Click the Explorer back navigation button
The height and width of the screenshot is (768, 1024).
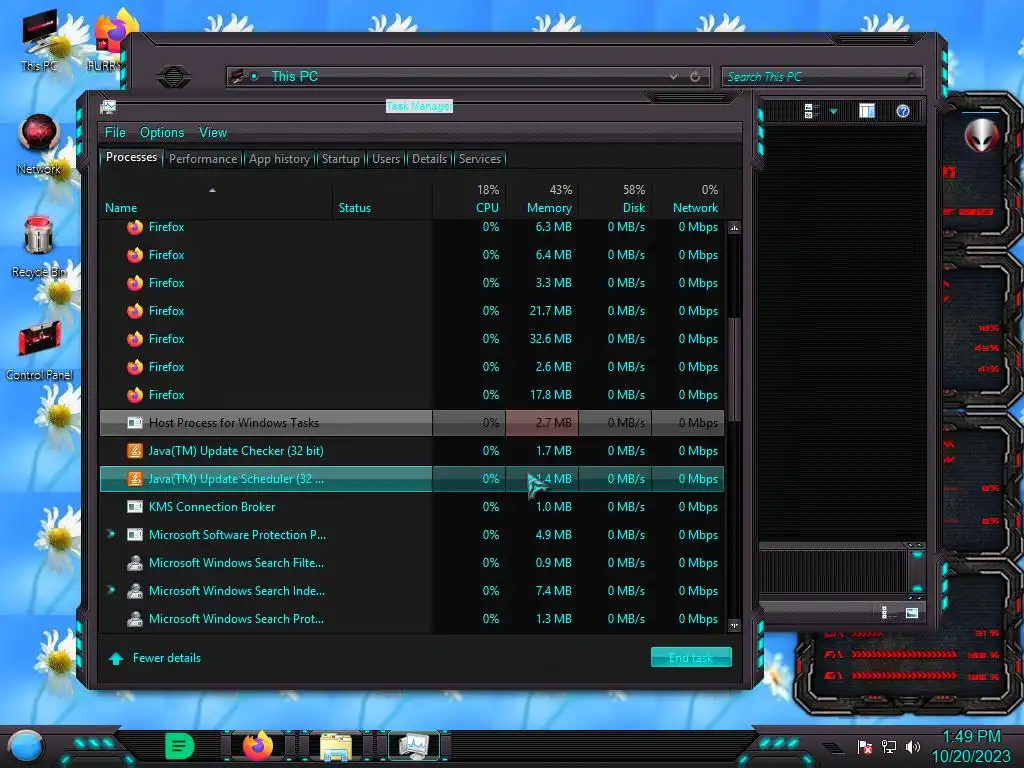pos(174,77)
